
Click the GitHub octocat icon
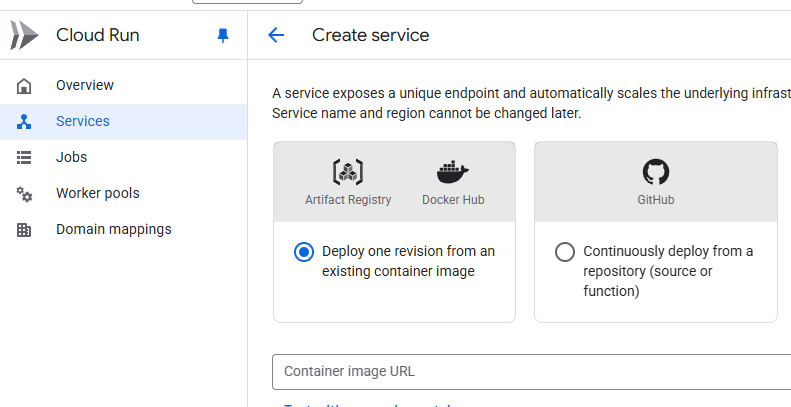(x=655, y=172)
